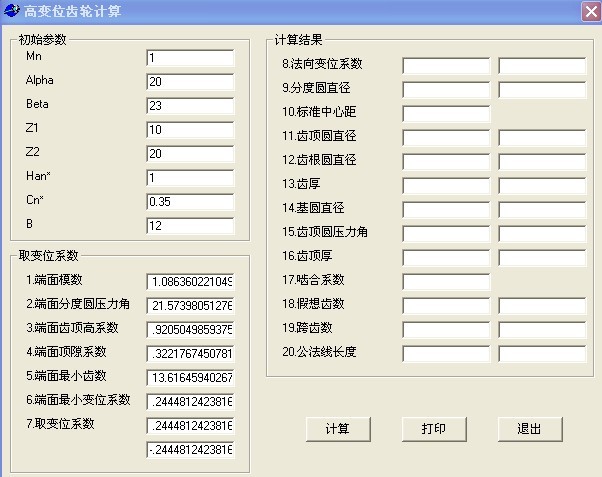Select first 9.分度圆直径 result field
Viewport: 602px width, 477px height.
[447, 90]
